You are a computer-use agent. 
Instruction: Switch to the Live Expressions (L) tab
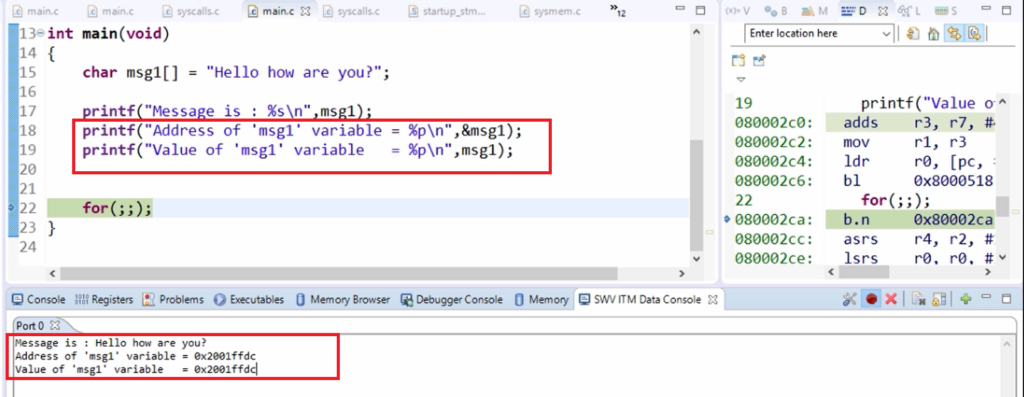point(908,11)
